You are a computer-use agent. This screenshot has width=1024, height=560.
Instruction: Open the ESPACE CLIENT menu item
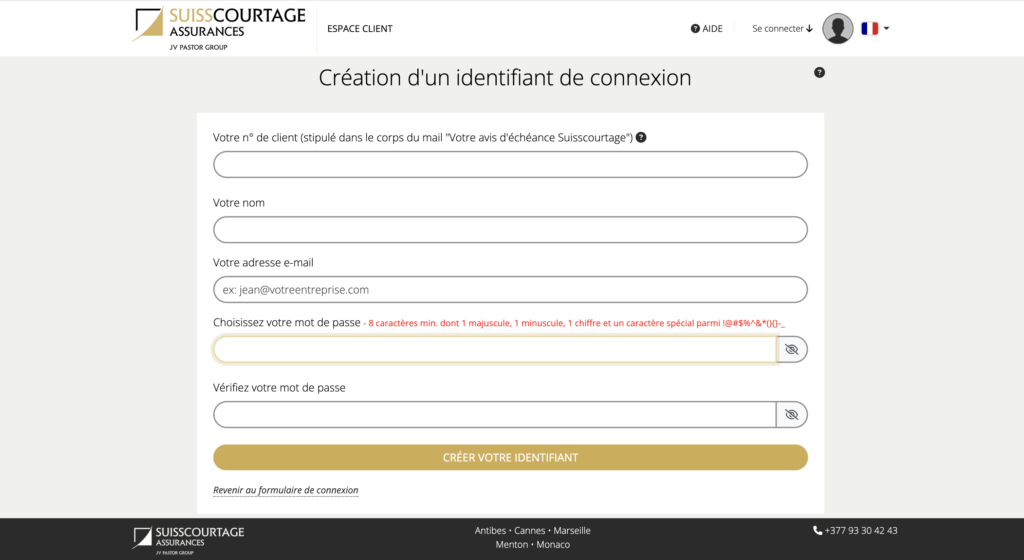pos(360,29)
